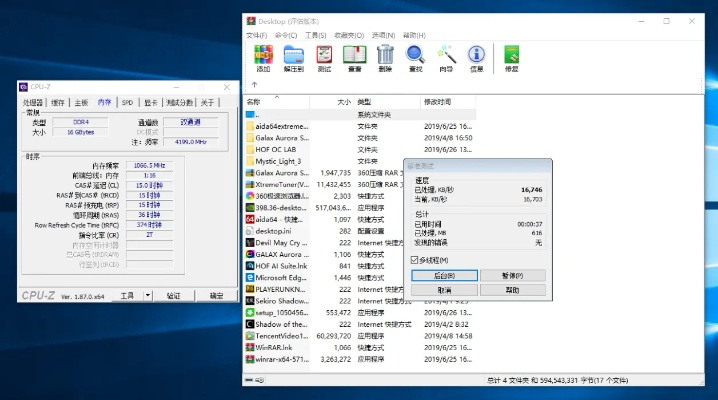Expand the CPU-Z tools (工具) dropdown arrow
This screenshot has height=400, width=718.
point(148,296)
